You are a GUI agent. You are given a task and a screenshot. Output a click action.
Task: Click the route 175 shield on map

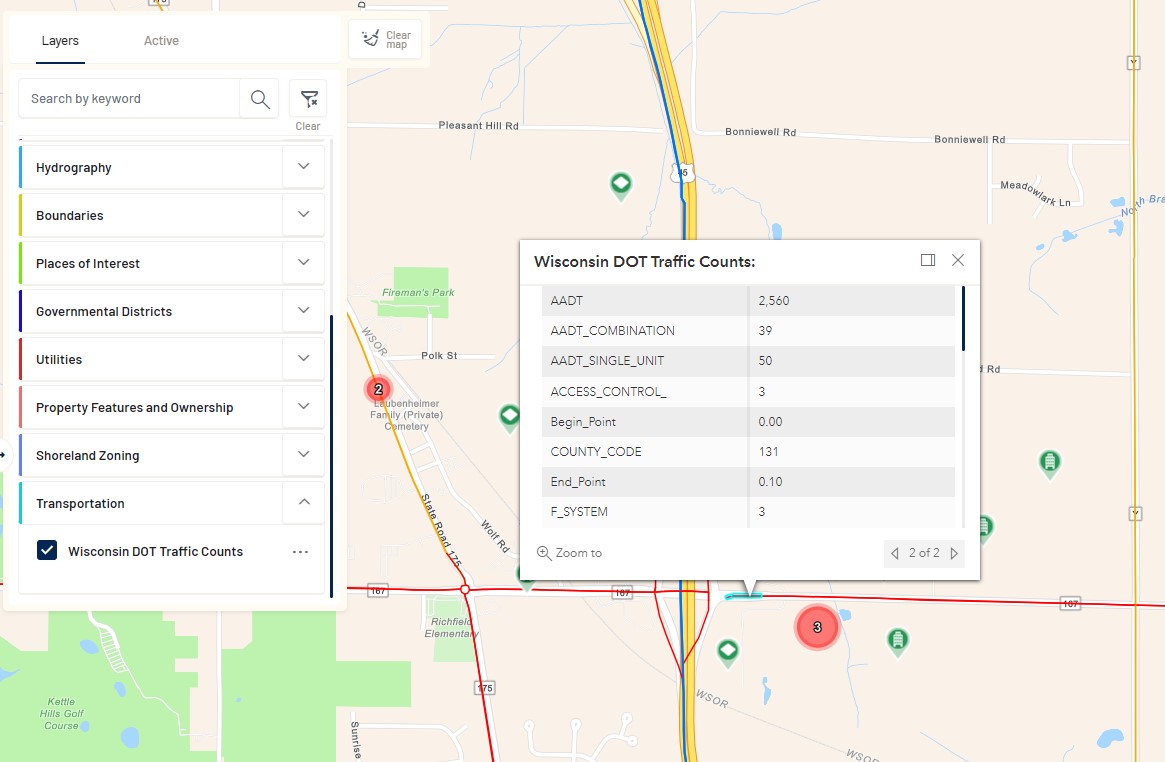coord(484,688)
